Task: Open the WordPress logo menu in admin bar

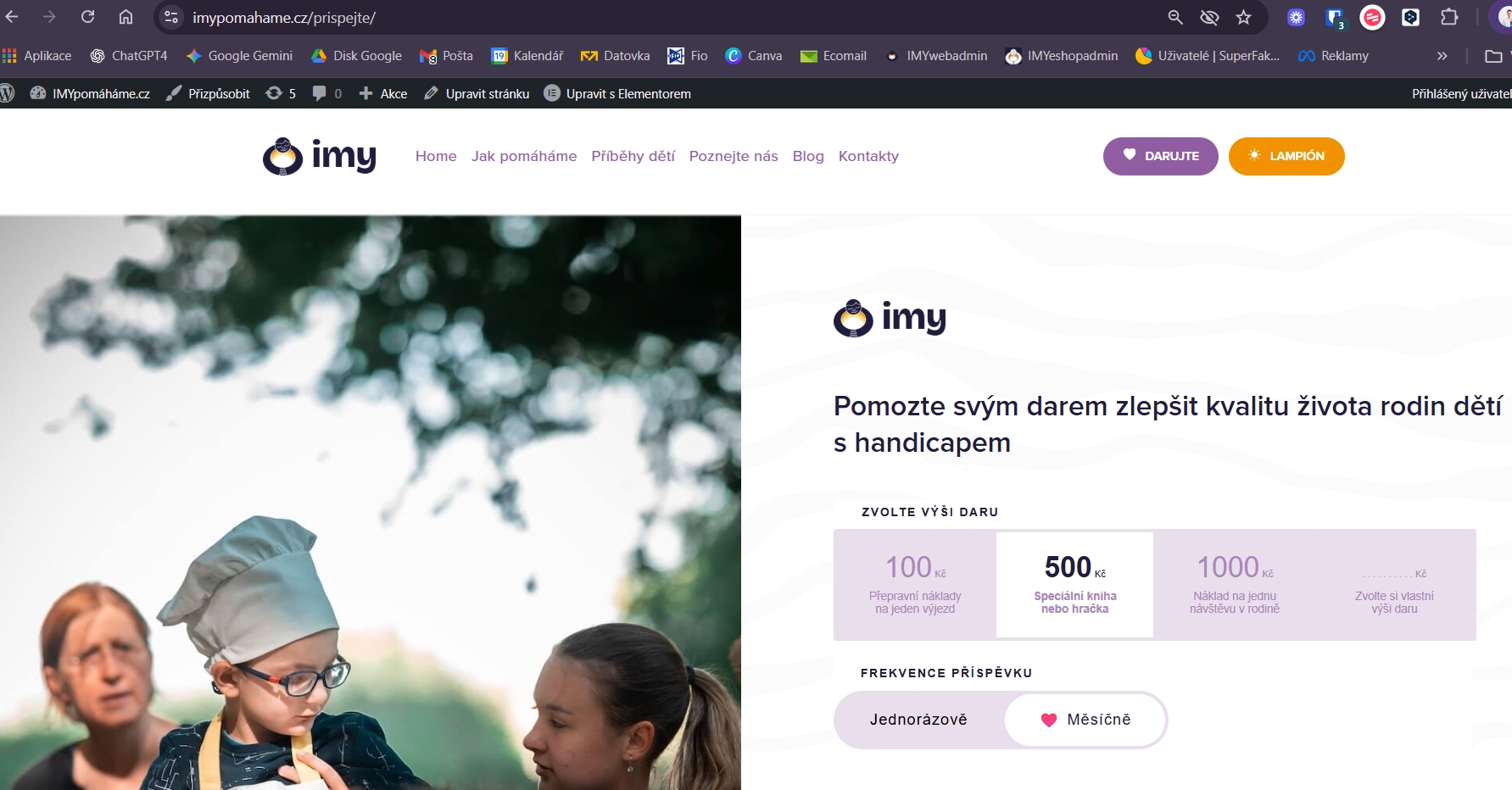Action: pos(8,93)
